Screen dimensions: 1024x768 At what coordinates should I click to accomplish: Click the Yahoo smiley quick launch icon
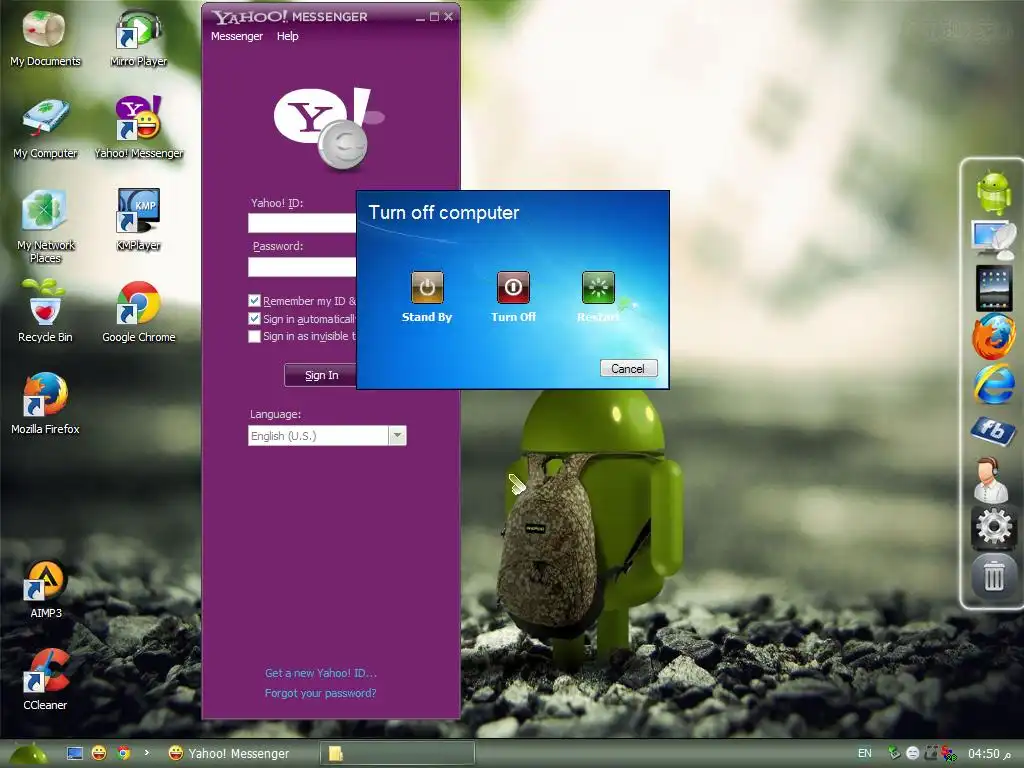pyautogui.click(x=99, y=754)
